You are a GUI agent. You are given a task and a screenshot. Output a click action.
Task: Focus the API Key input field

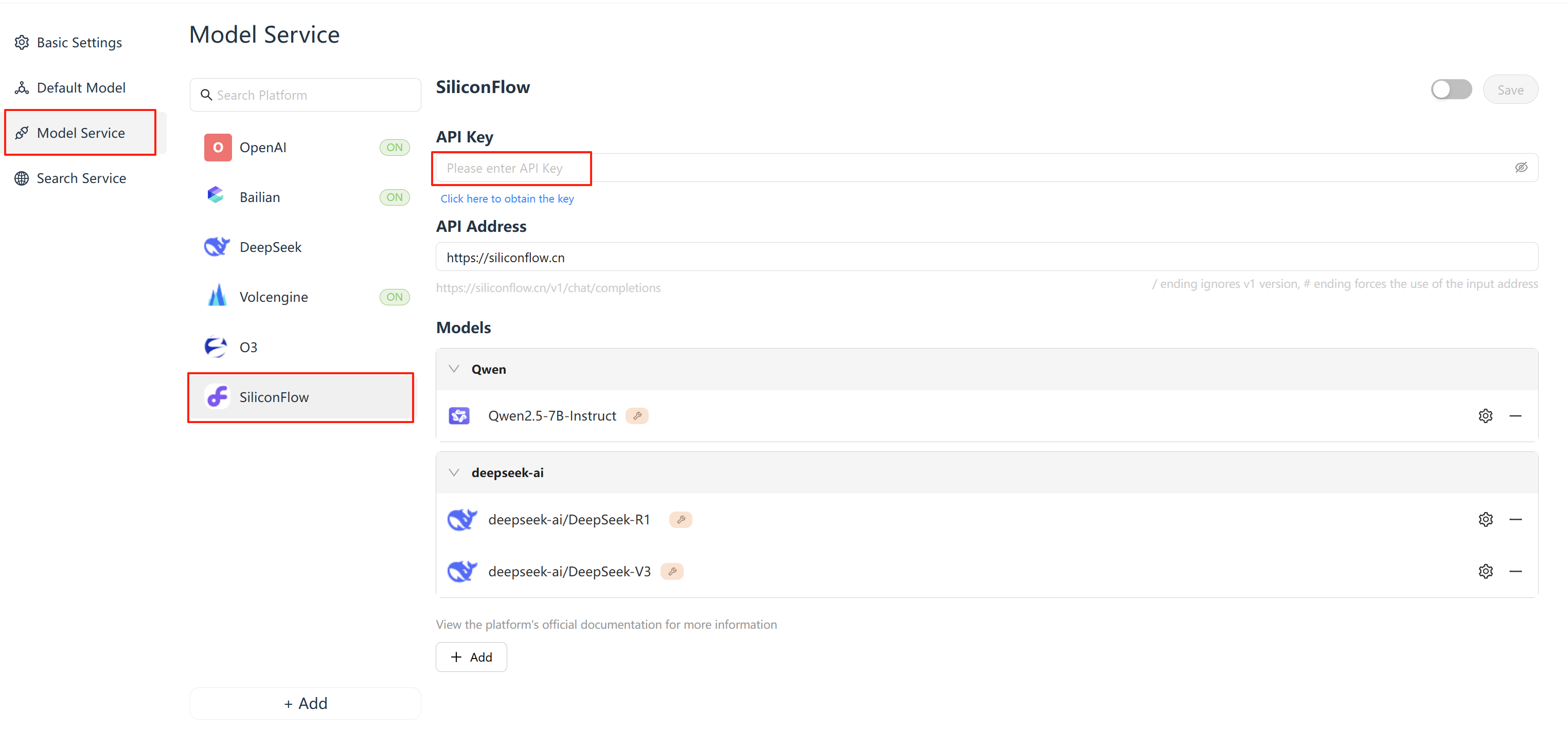click(x=987, y=168)
